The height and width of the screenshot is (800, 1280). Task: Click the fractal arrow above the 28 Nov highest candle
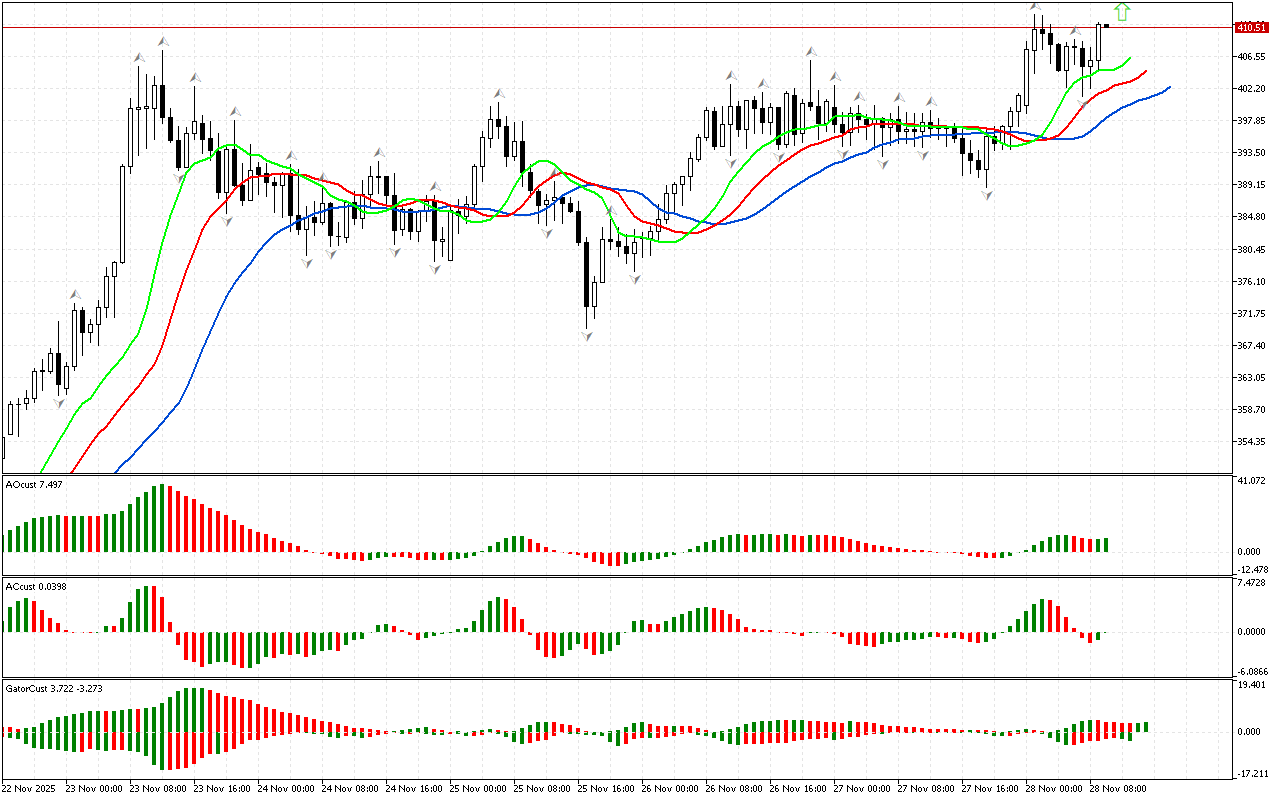coord(1037,8)
